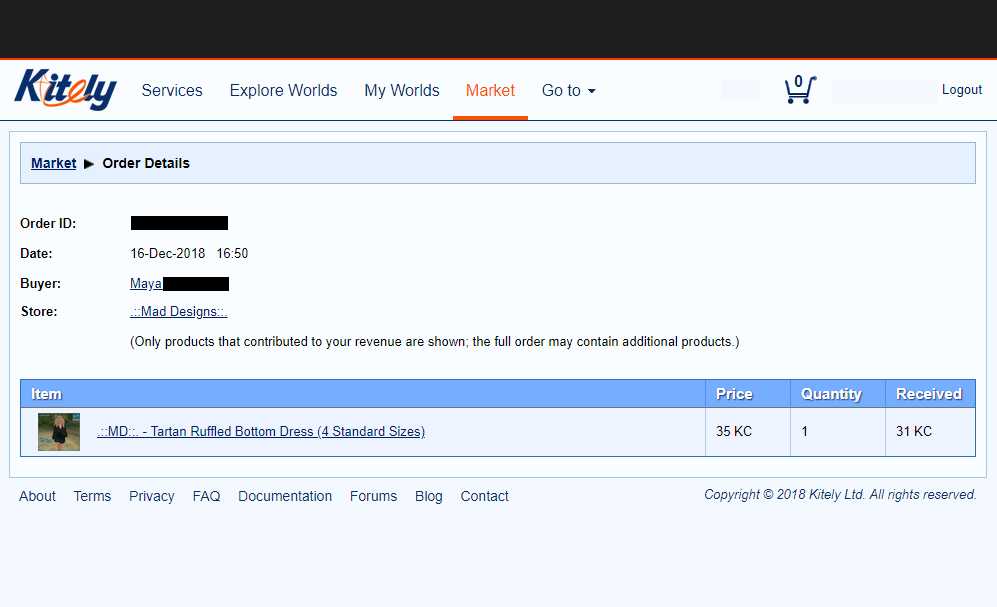Click the About footer link
Image resolution: width=997 pixels, height=607 pixels.
pyautogui.click(x=38, y=496)
